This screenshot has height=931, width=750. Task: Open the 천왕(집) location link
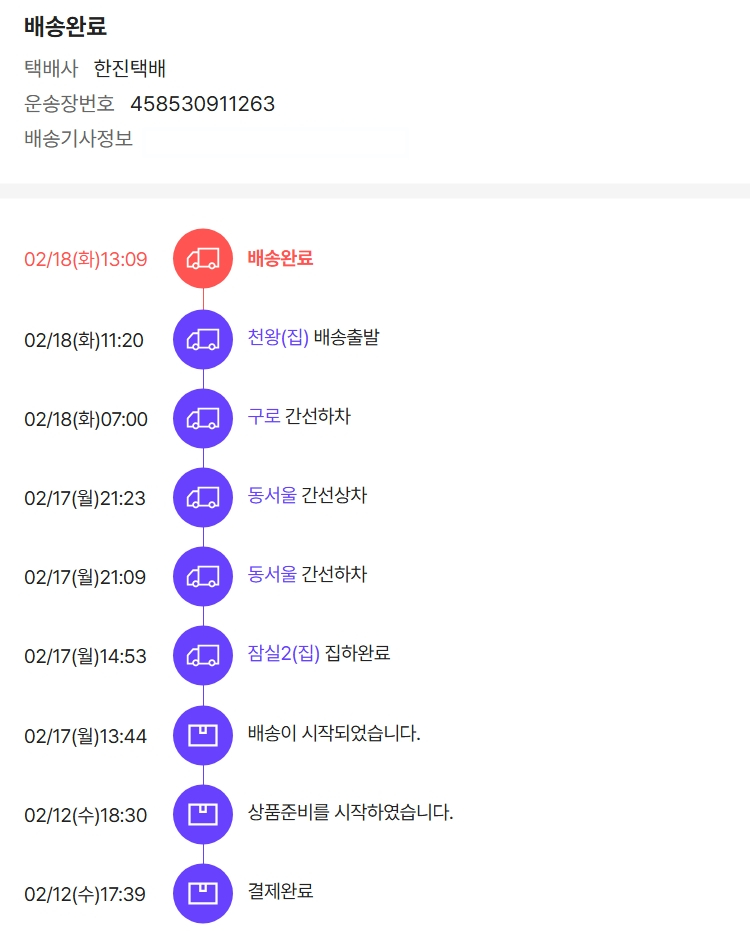pyautogui.click(x=278, y=338)
